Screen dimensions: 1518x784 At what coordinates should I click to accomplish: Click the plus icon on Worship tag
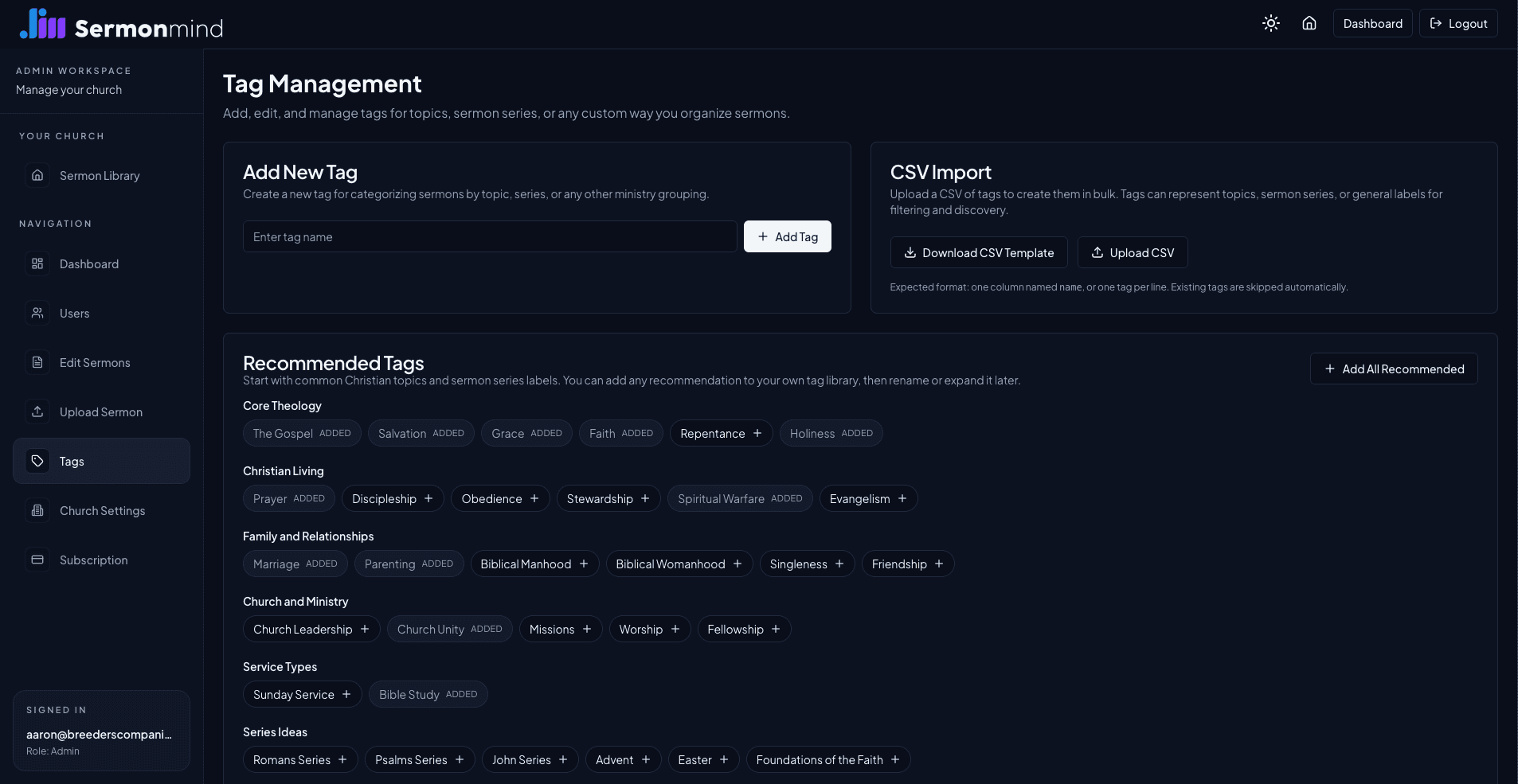pos(675,629)
